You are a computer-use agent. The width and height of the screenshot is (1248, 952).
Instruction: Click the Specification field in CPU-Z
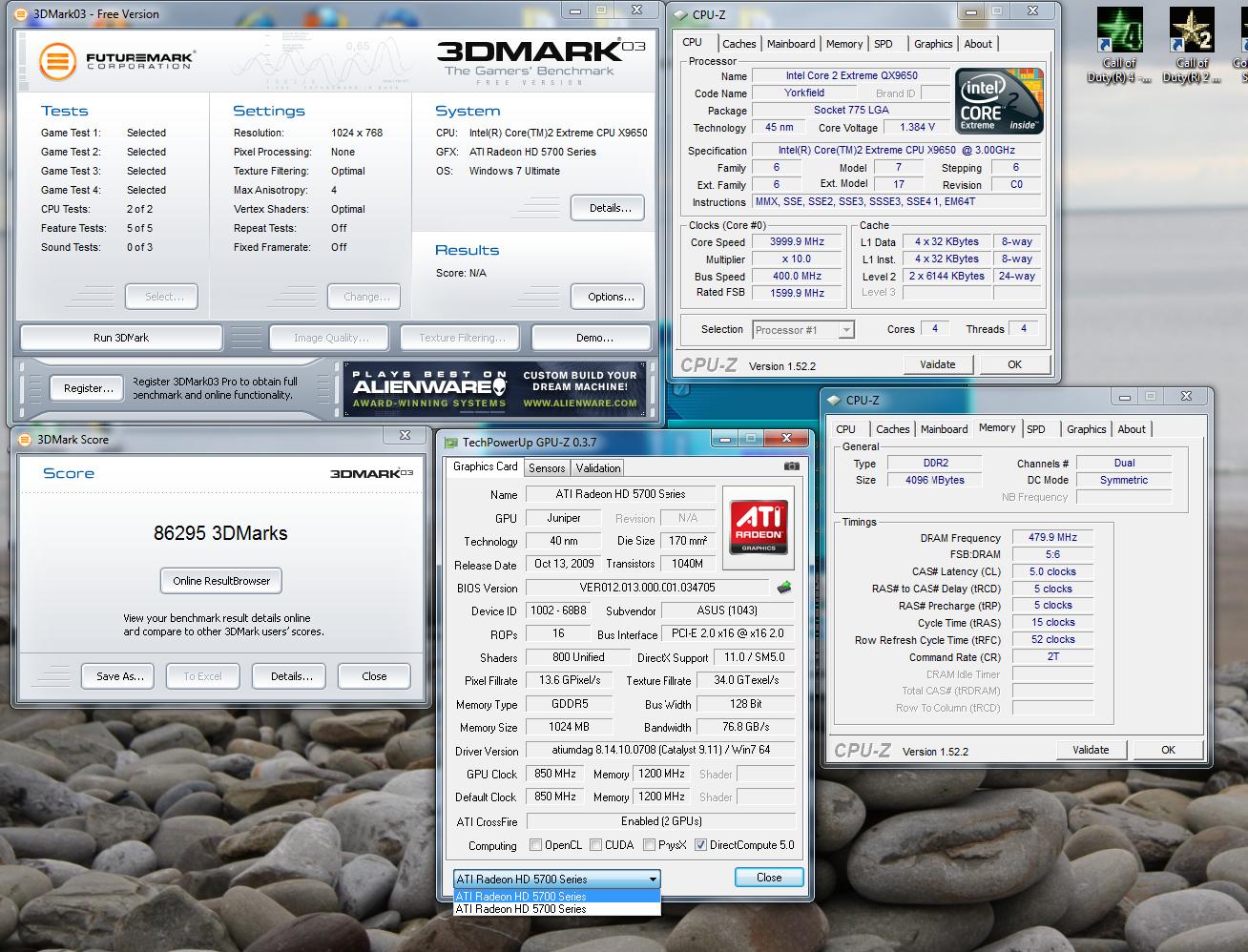point(896,151)
